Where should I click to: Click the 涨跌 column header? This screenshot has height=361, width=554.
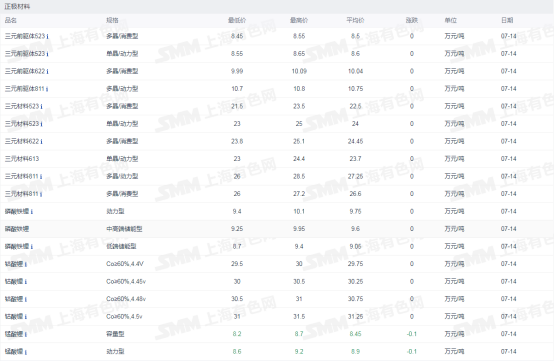click(412, 20)
